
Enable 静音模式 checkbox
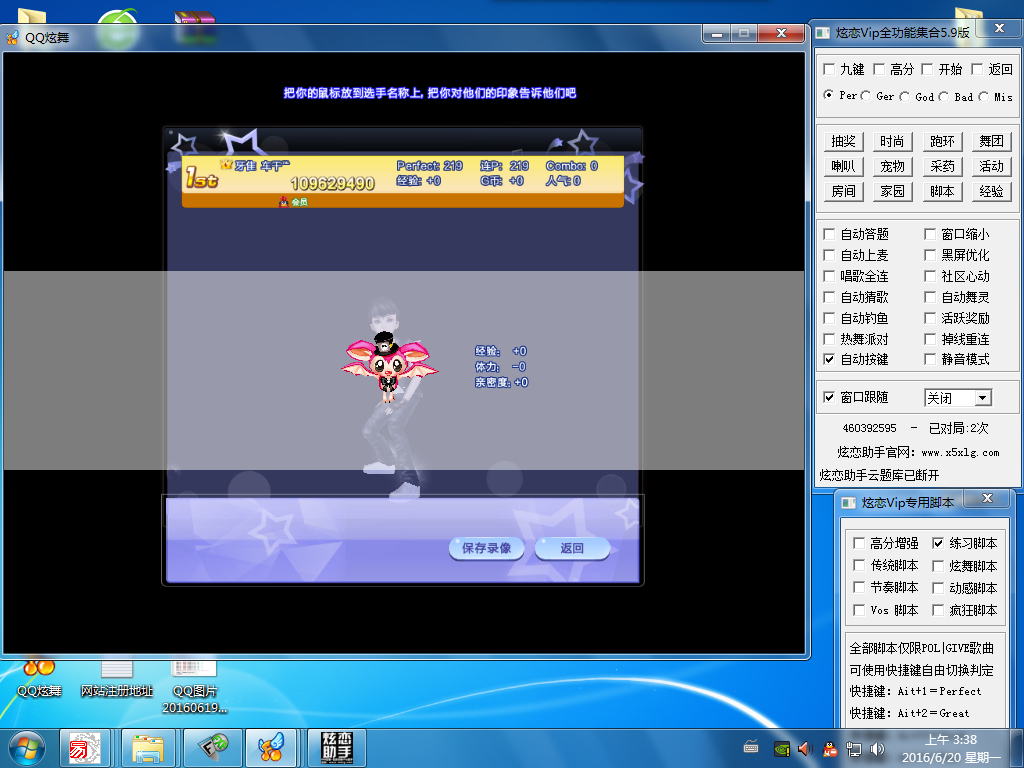tap(930, 359)
